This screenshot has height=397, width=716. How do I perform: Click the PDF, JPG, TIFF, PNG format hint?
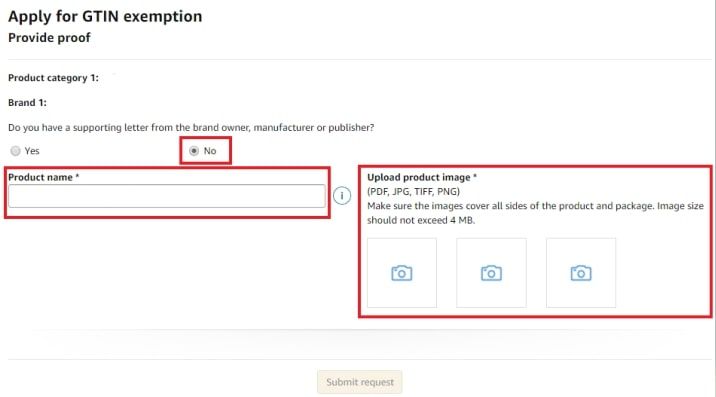click(414, 191)
